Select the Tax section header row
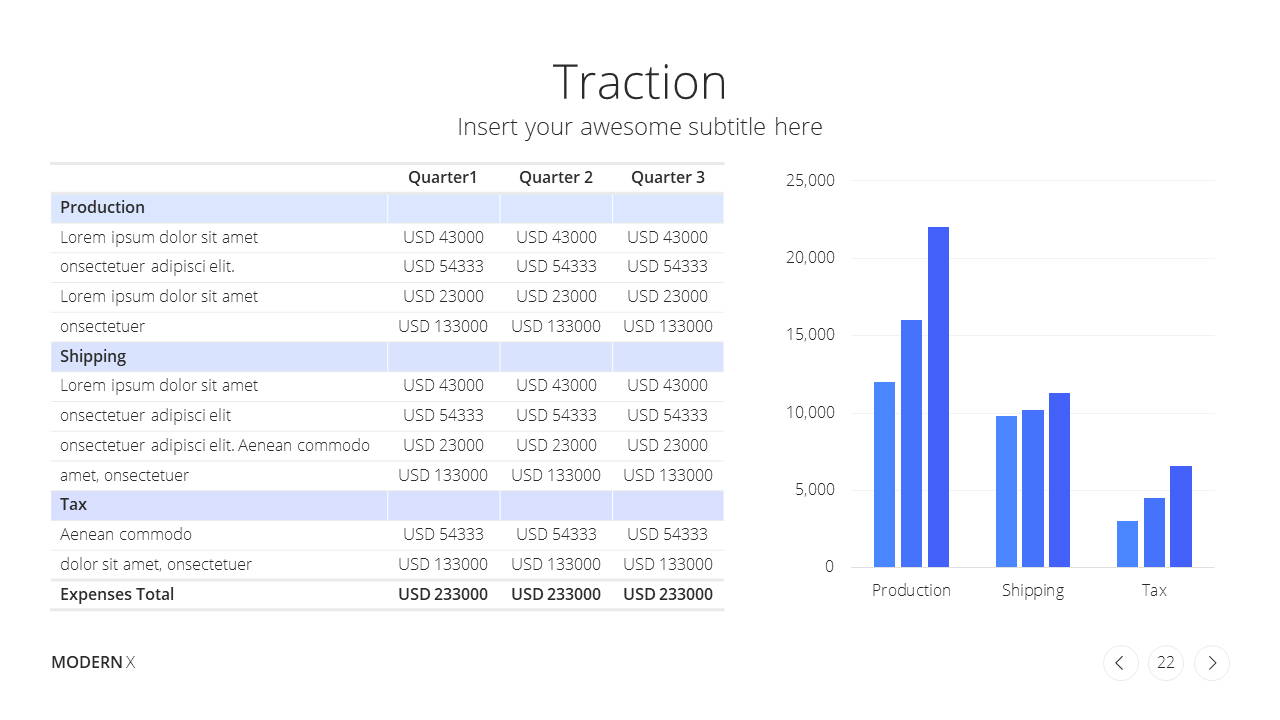1280x720 pixels. coord(387,505)
